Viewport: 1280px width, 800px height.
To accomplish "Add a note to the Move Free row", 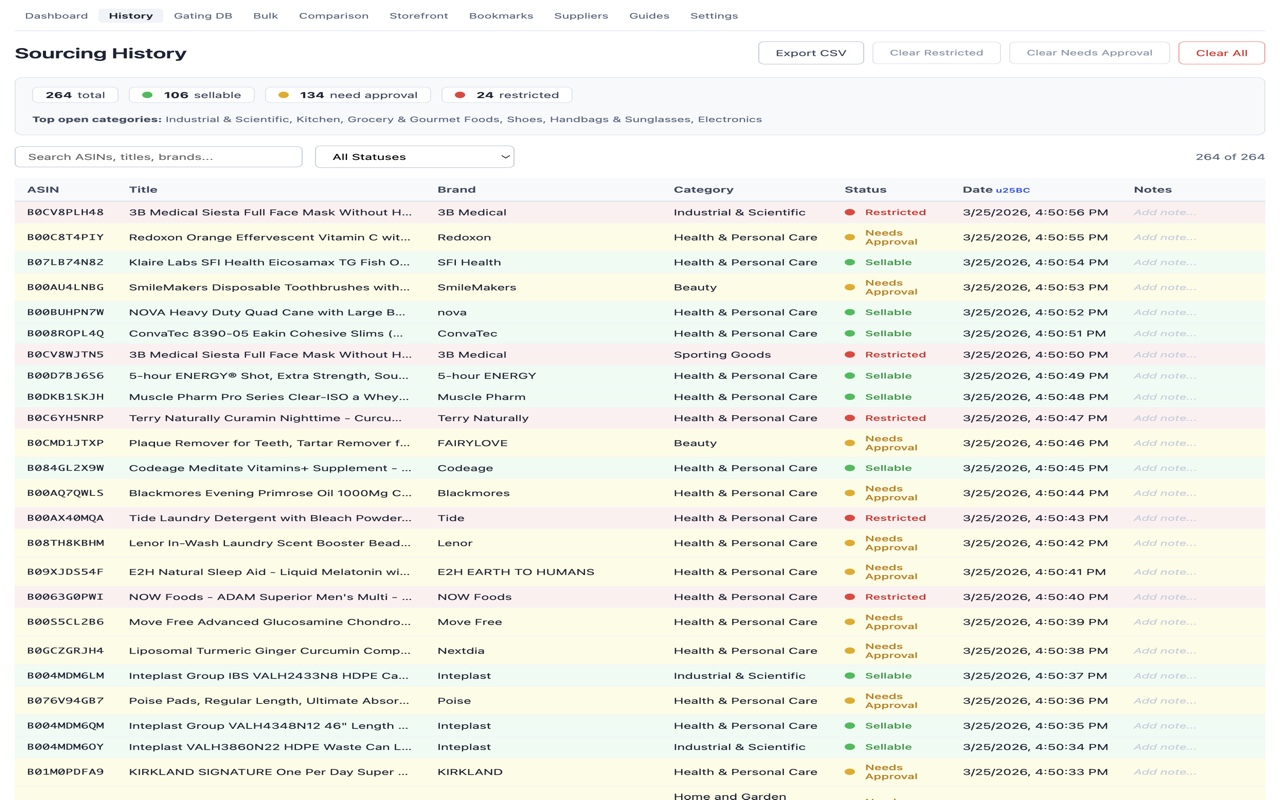I will point(1165,622).
